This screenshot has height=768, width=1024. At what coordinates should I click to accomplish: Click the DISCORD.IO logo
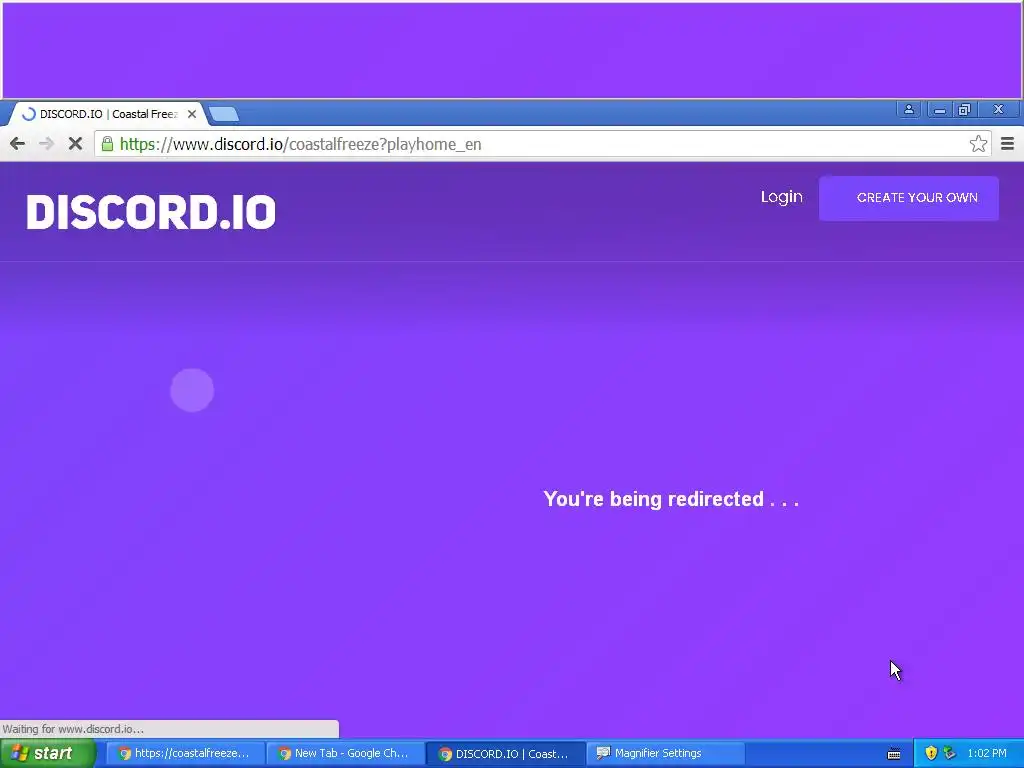coord(151,212)
